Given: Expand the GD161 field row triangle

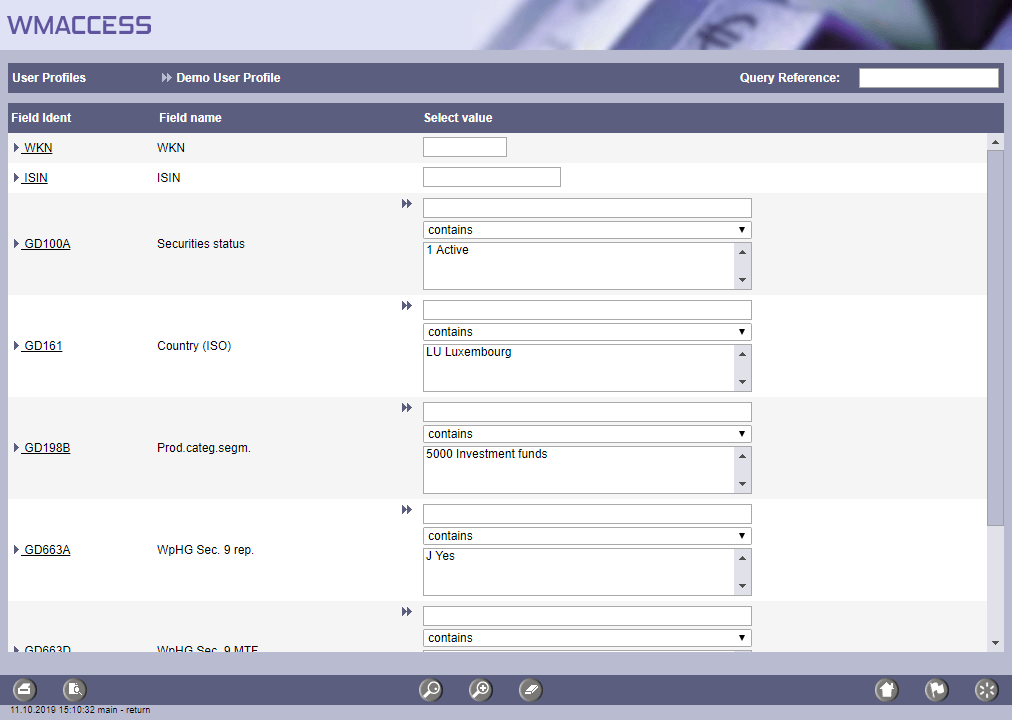Looking at the screenshot, I should pos(16,346).
